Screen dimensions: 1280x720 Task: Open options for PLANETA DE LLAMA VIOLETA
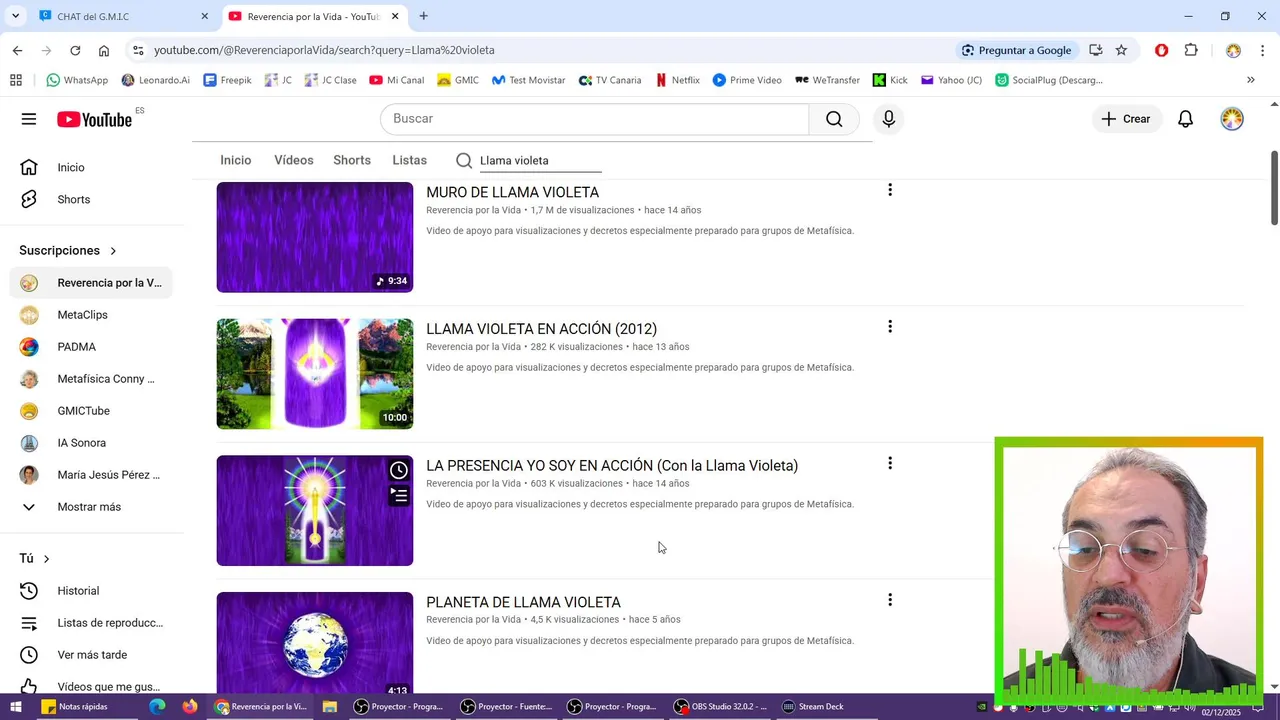(890, 600)
